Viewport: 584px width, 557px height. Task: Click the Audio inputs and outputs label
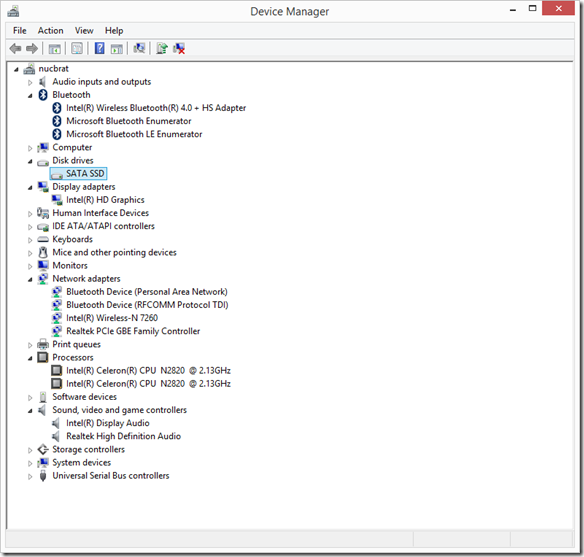pyautogui.click(x=102, y=82)
